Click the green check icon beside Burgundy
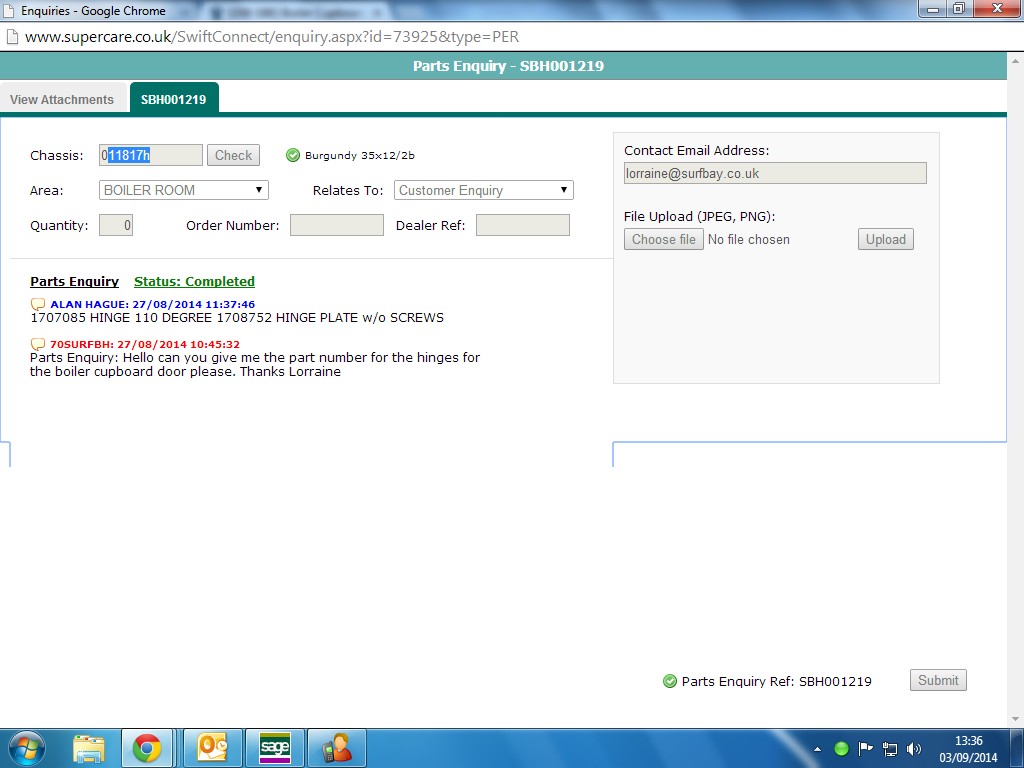Viewport: 1024px width, 768px height. (x=293, y=155)
